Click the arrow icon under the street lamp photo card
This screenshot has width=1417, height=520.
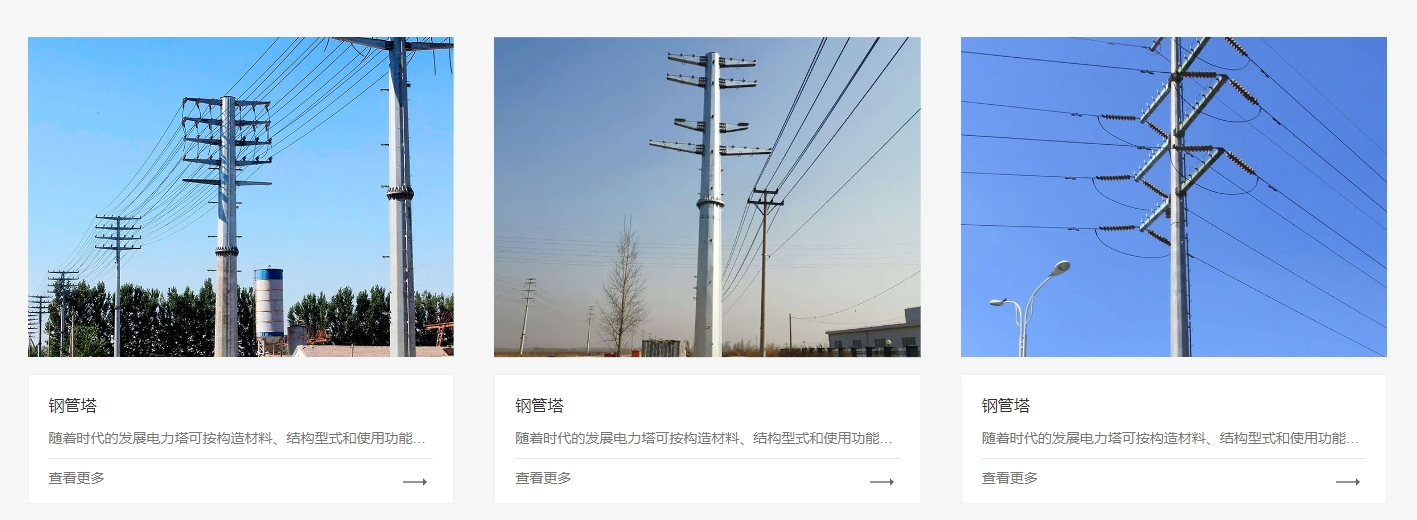point(1348,482)
